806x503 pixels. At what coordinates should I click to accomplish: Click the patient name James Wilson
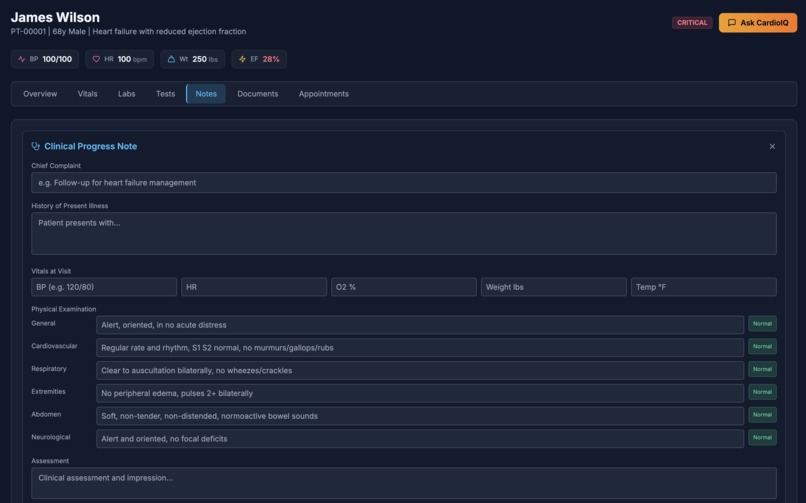pos(56,17)
